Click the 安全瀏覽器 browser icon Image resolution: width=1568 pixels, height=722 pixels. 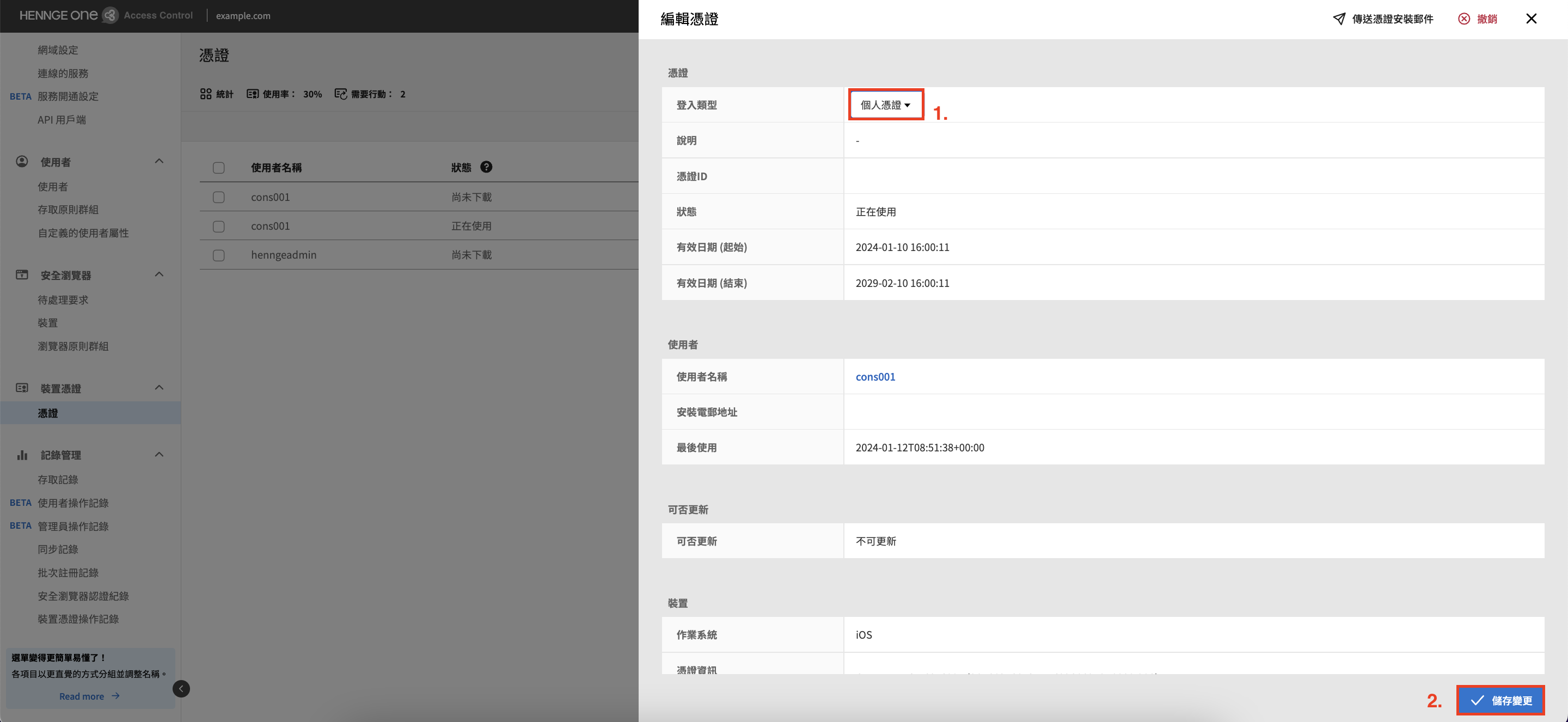point(22,274)
